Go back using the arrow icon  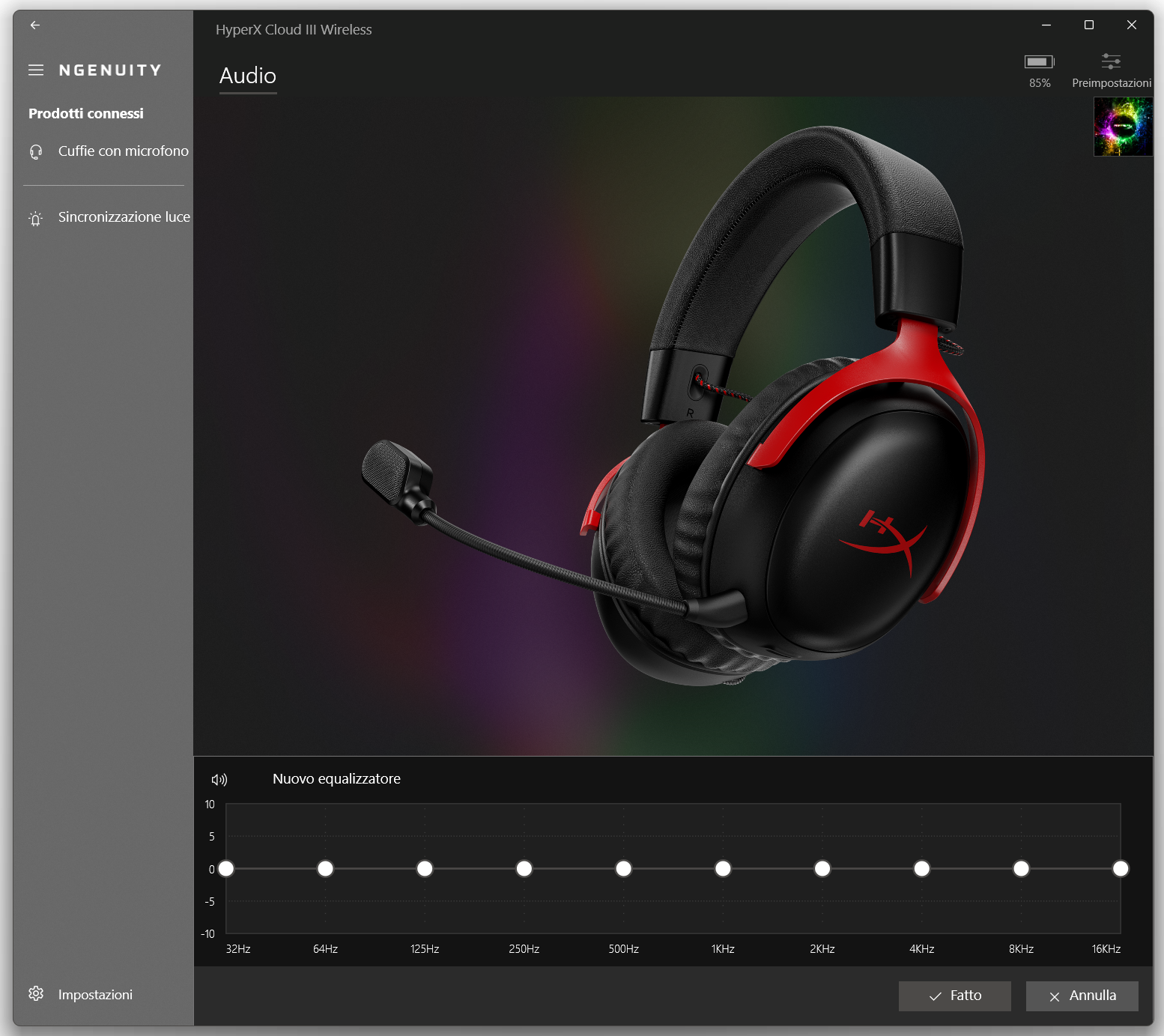35,25
